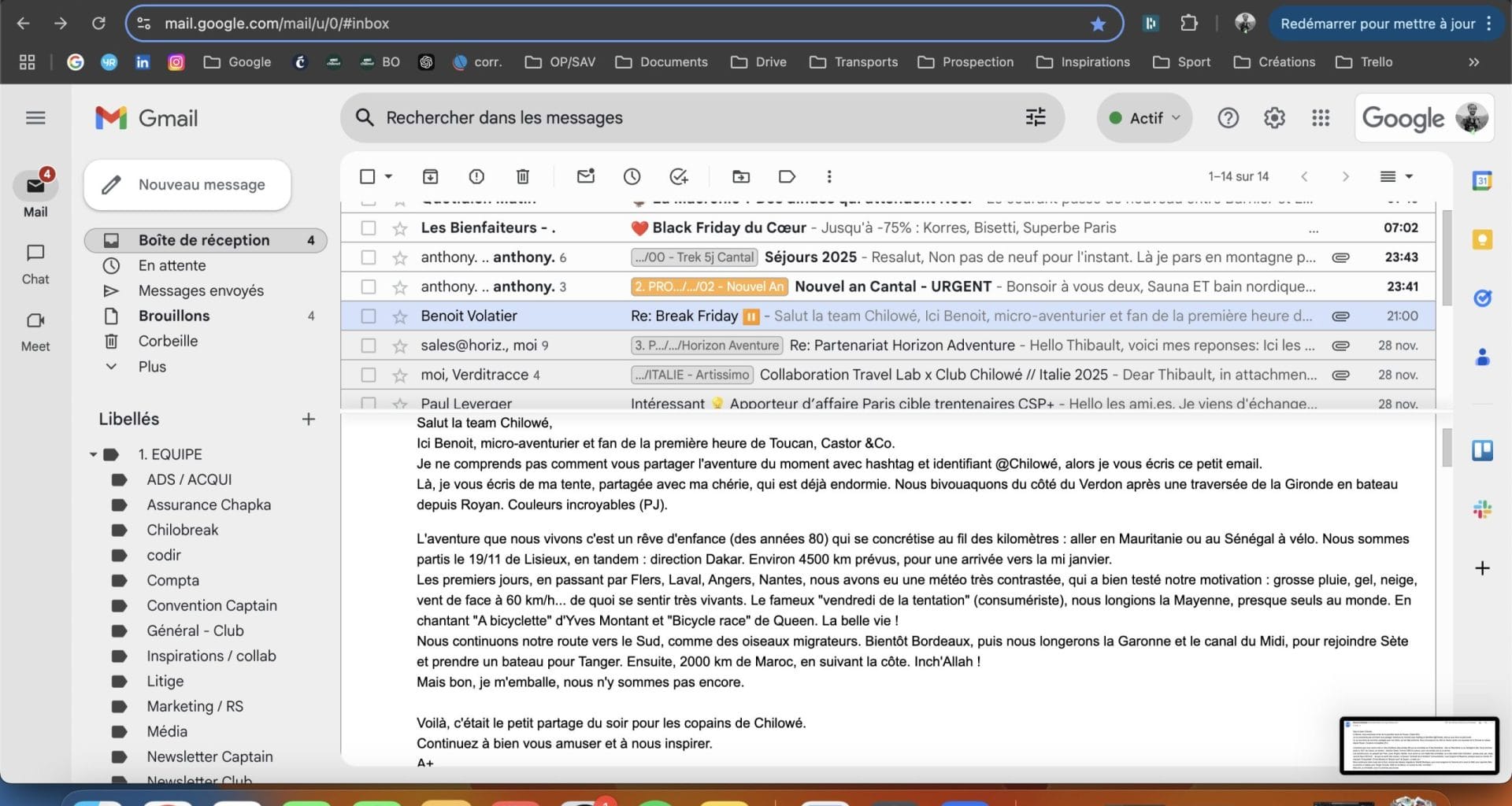Click Redémarrer pour mettre à jour
The height and width of the screenshot is (806, 1512).
1377,24
